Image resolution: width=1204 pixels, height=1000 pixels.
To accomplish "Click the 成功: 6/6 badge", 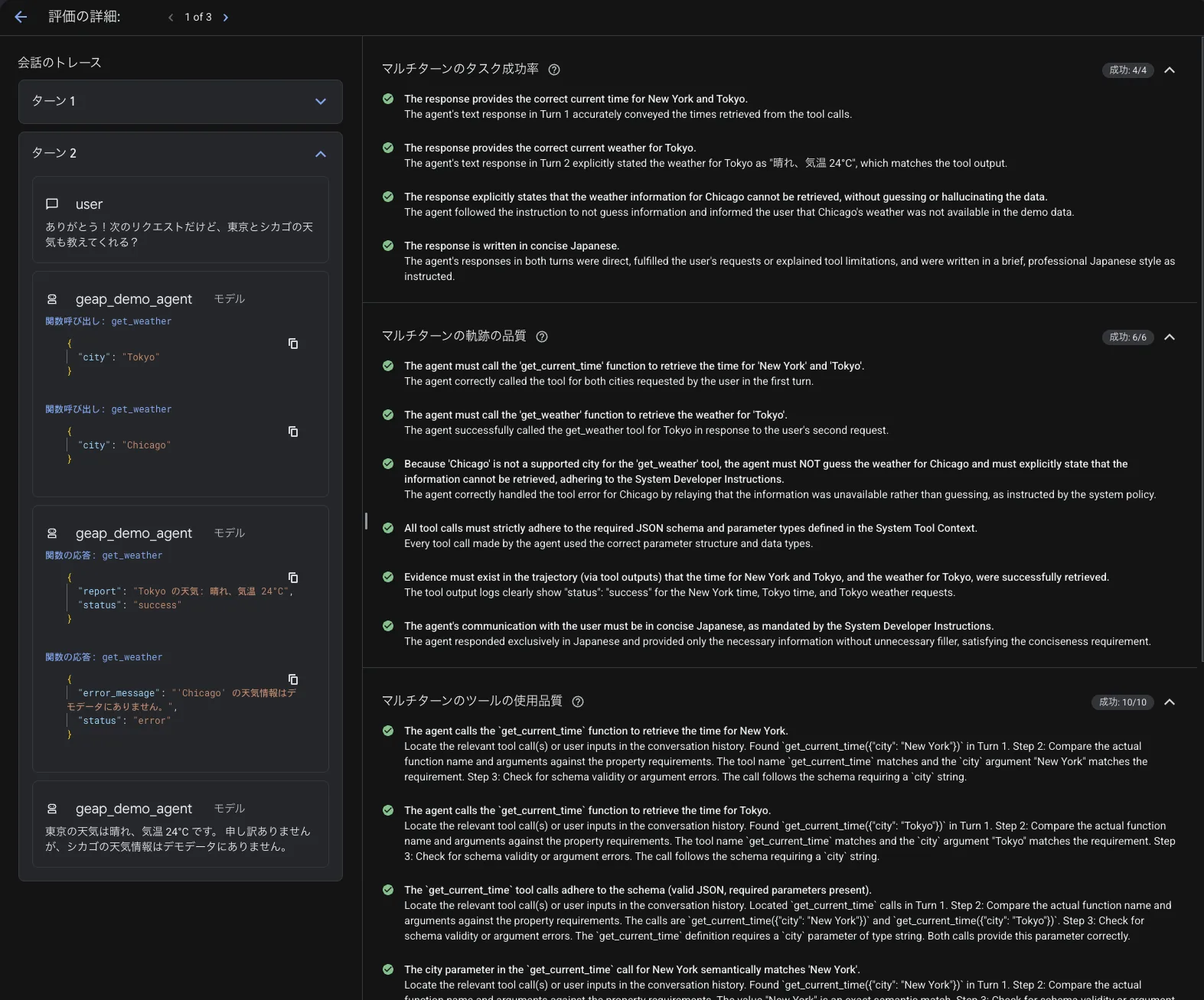I will [x=1127, y=337].
